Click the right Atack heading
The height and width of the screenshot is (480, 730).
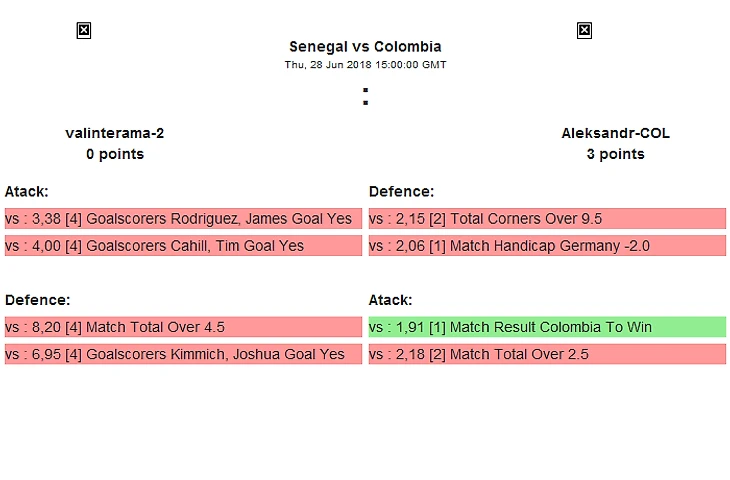391,299
